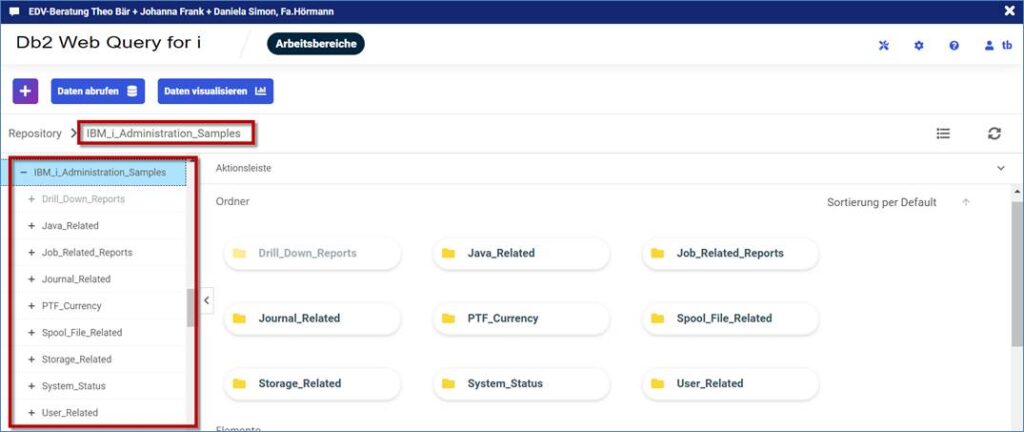Open Sortierung per Default dropdown

882,202
